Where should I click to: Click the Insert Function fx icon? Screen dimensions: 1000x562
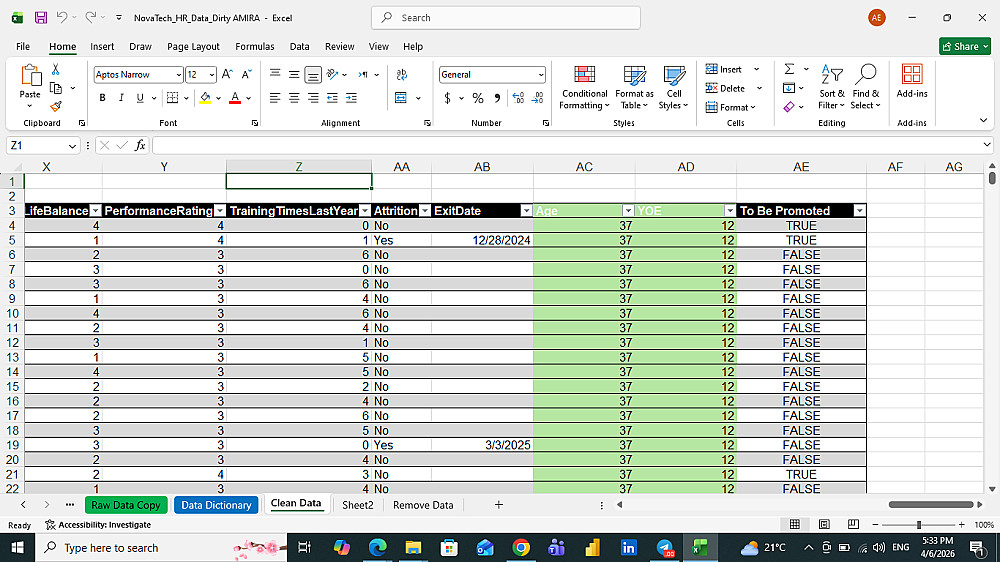[140, 145]
